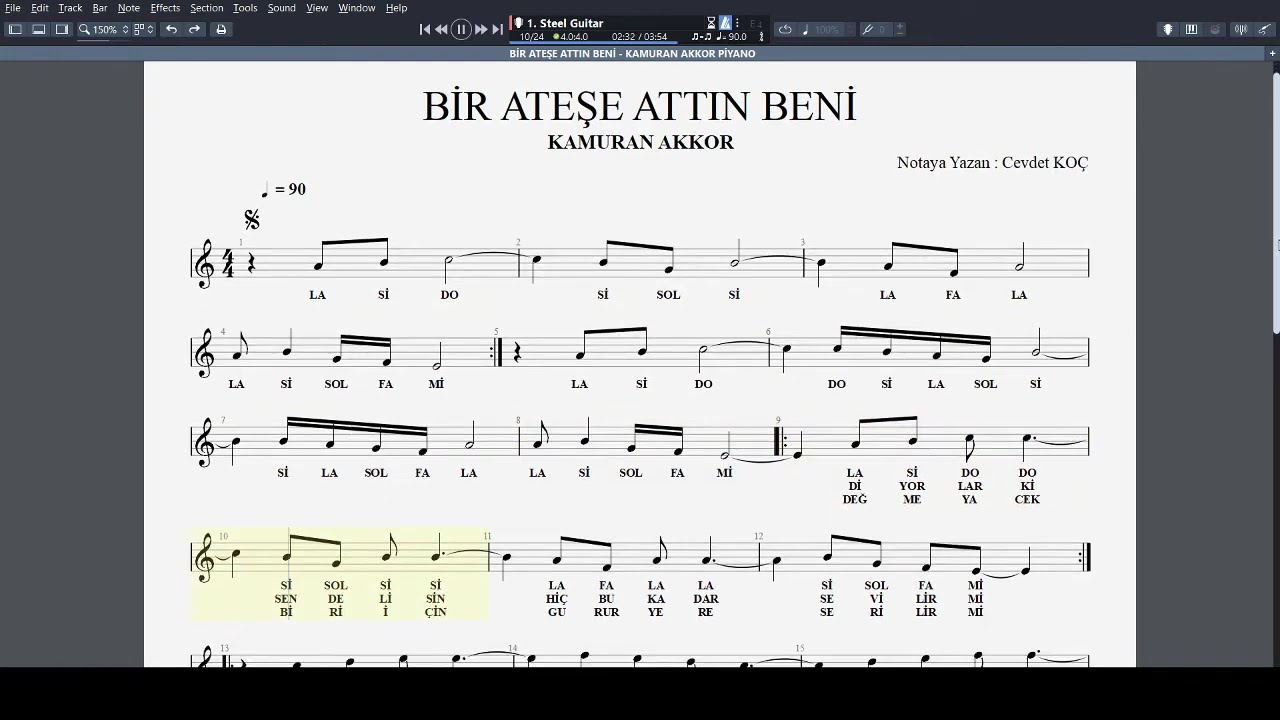Click the lyric RUR in bar 11
1280x720 pixels.
tap(606, 612)
